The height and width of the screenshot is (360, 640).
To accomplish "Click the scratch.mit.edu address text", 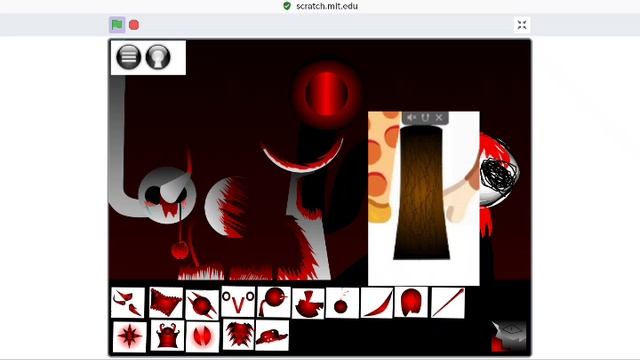I will pos(327,6).
